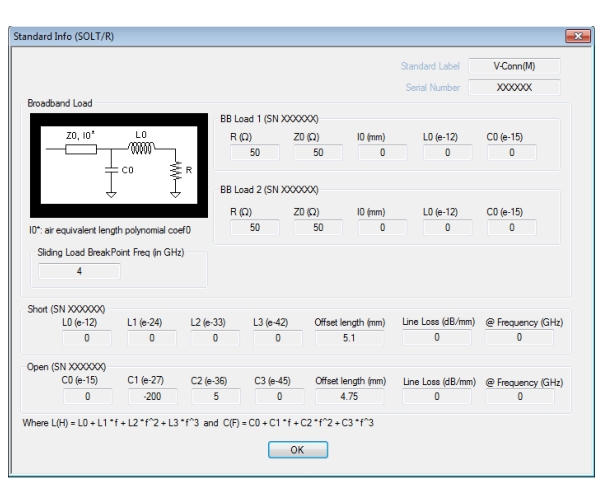The image size is (605, 483).
Task: Click the 'Sliding Load BreakPoint Freq (in GHz)' label
Action: (111, 252)
